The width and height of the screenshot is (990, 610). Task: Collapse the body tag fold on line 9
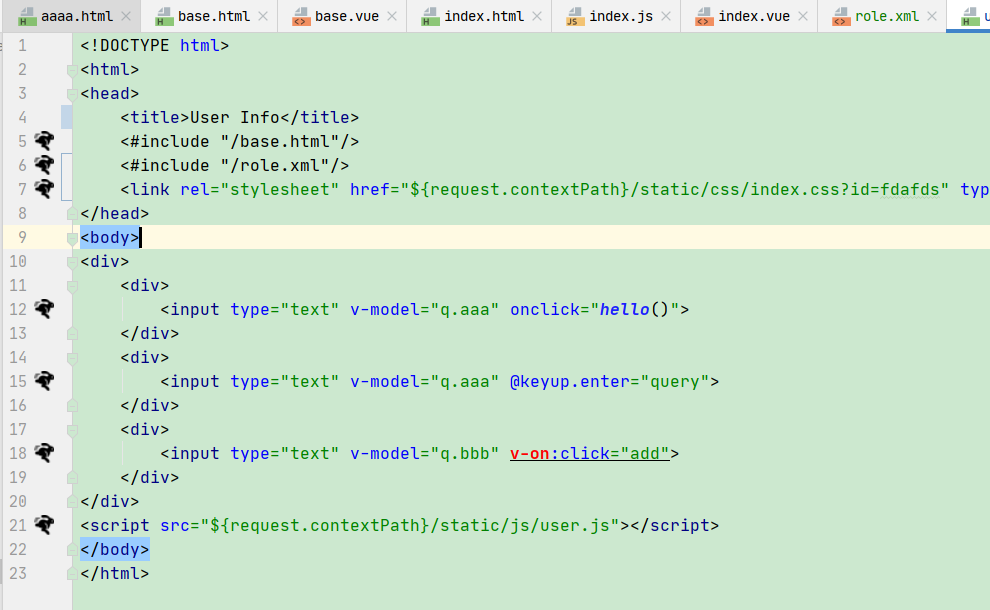pos(72,238)
